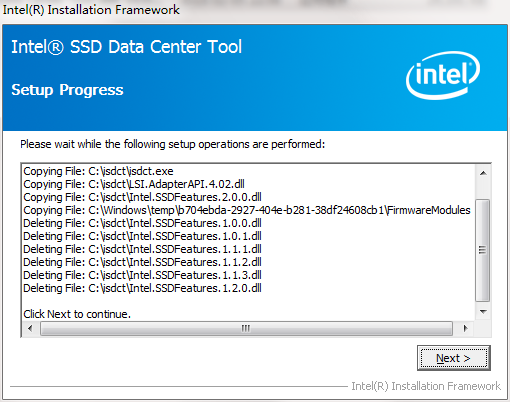Viewport: 510px width, 402px height.
Task: Click the Intel logo
Action: 443,75
